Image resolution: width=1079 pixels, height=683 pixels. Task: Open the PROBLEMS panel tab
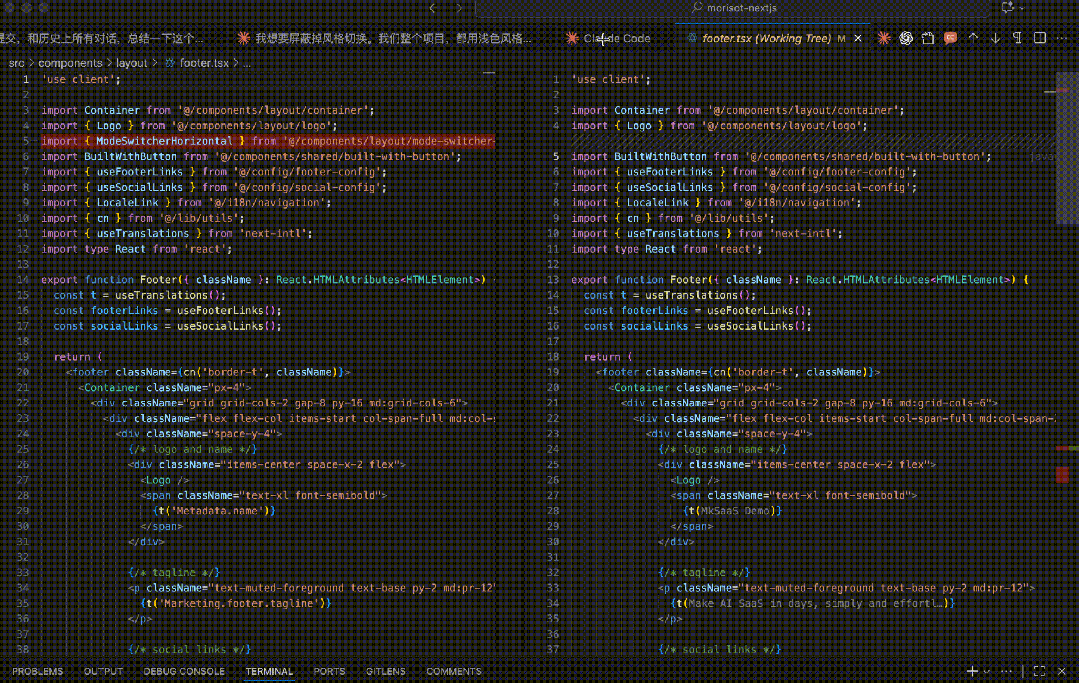click(x=37, y=671)
